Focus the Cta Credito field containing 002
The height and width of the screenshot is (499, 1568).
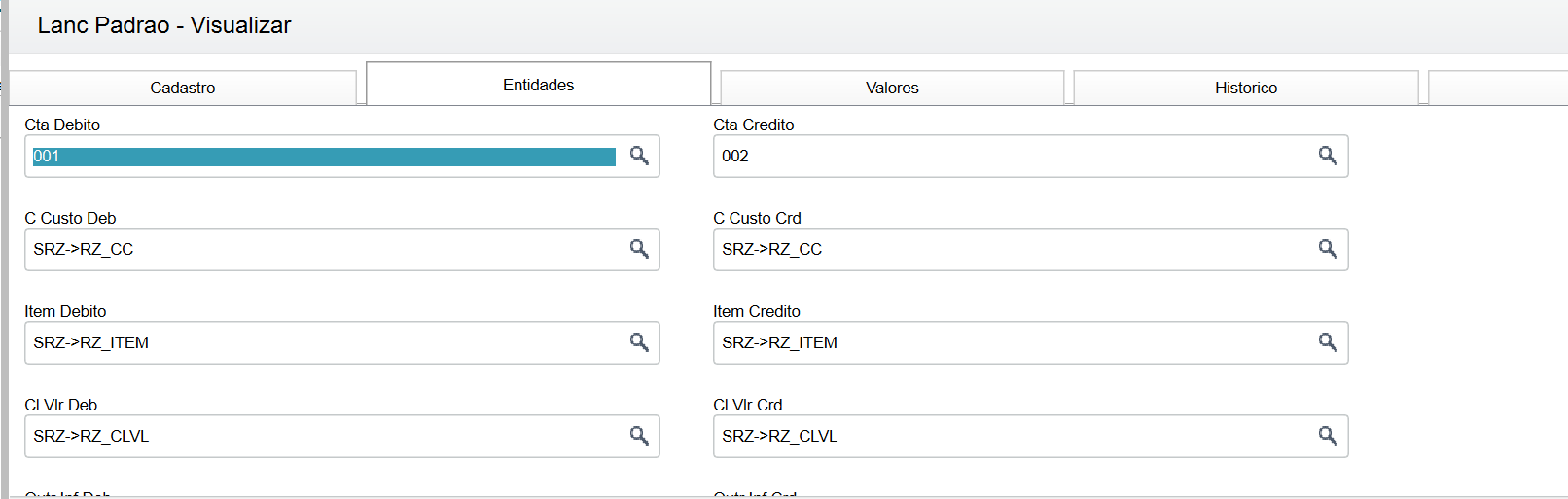point(1012,157)
